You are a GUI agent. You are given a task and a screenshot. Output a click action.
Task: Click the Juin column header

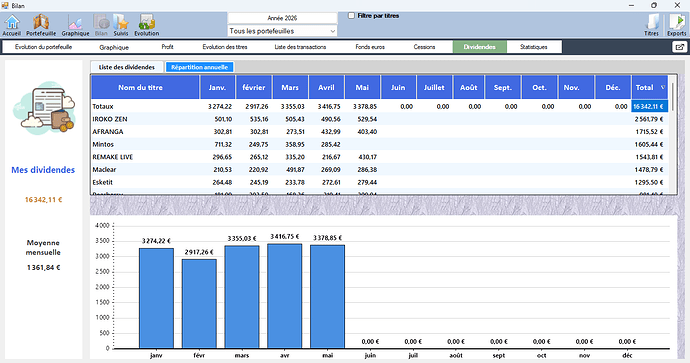coord(399,87)
